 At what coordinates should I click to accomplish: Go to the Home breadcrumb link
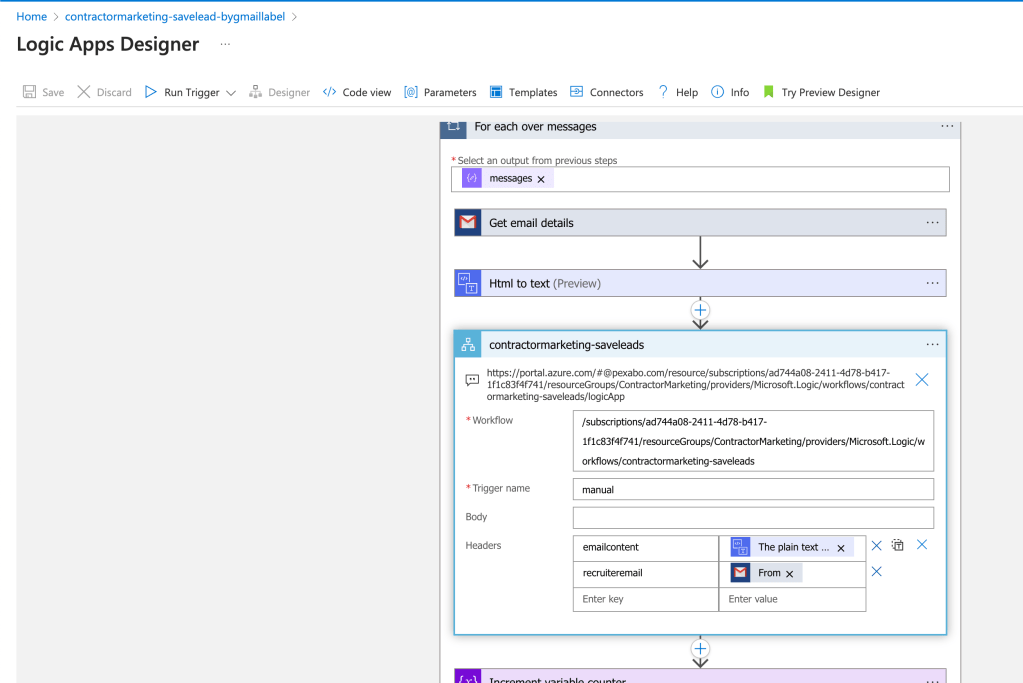point(31,17)
